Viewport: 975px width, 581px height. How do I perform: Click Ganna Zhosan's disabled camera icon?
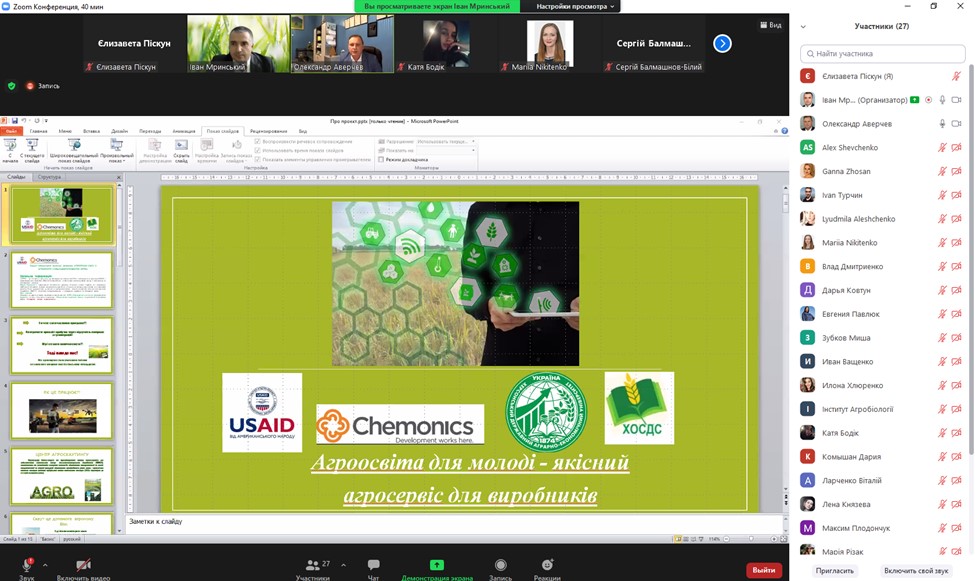click(956, 171)
